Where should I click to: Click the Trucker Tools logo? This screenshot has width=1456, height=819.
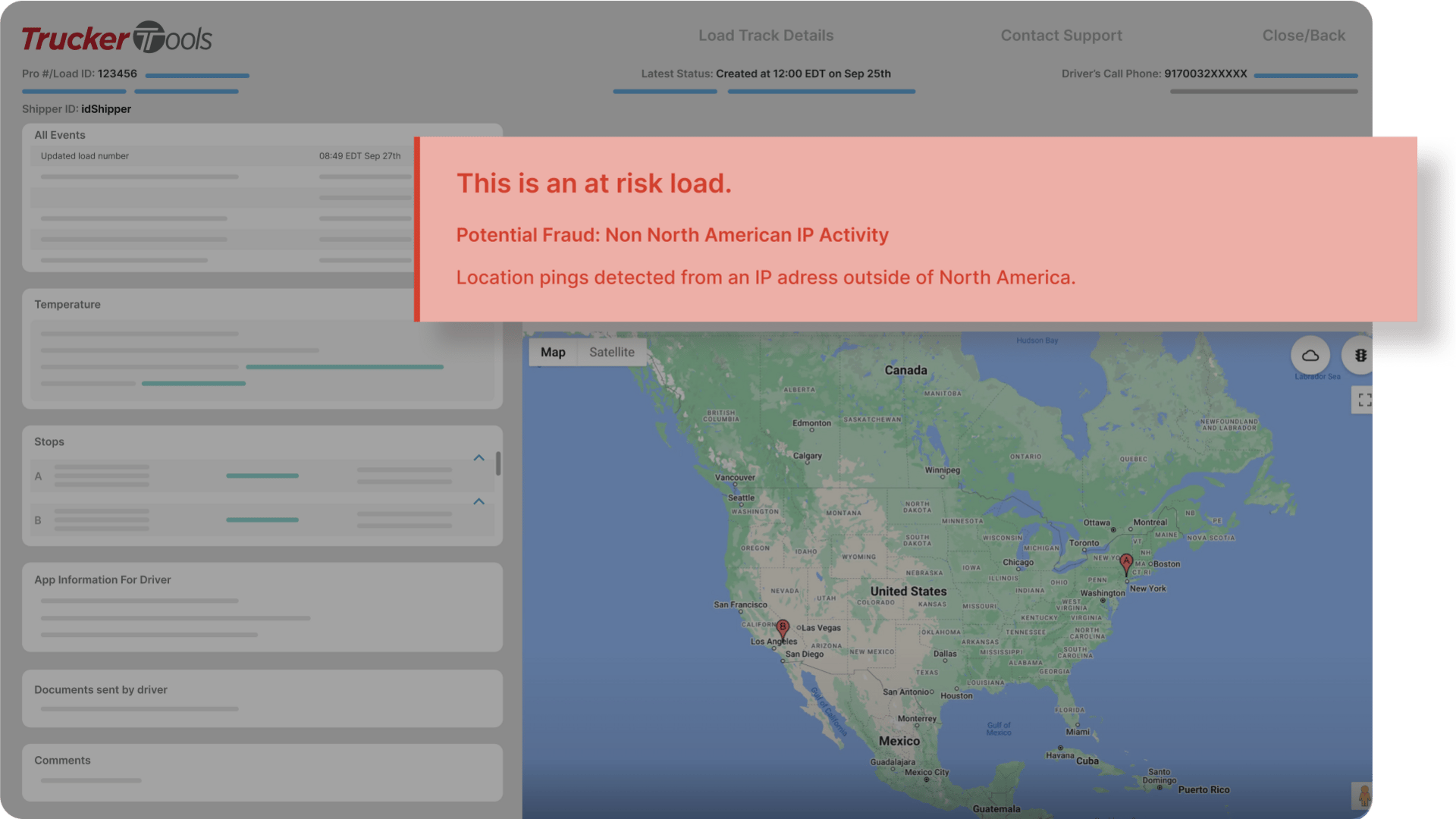pos(117,38)
